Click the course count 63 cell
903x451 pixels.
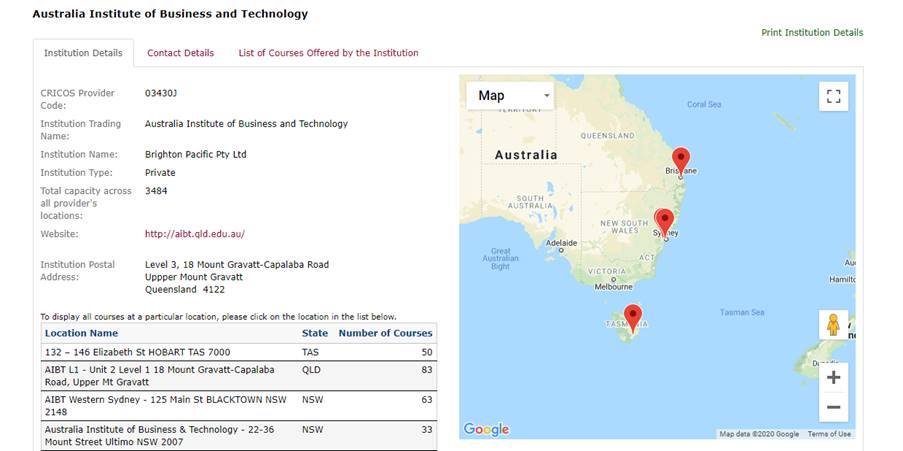427,400
